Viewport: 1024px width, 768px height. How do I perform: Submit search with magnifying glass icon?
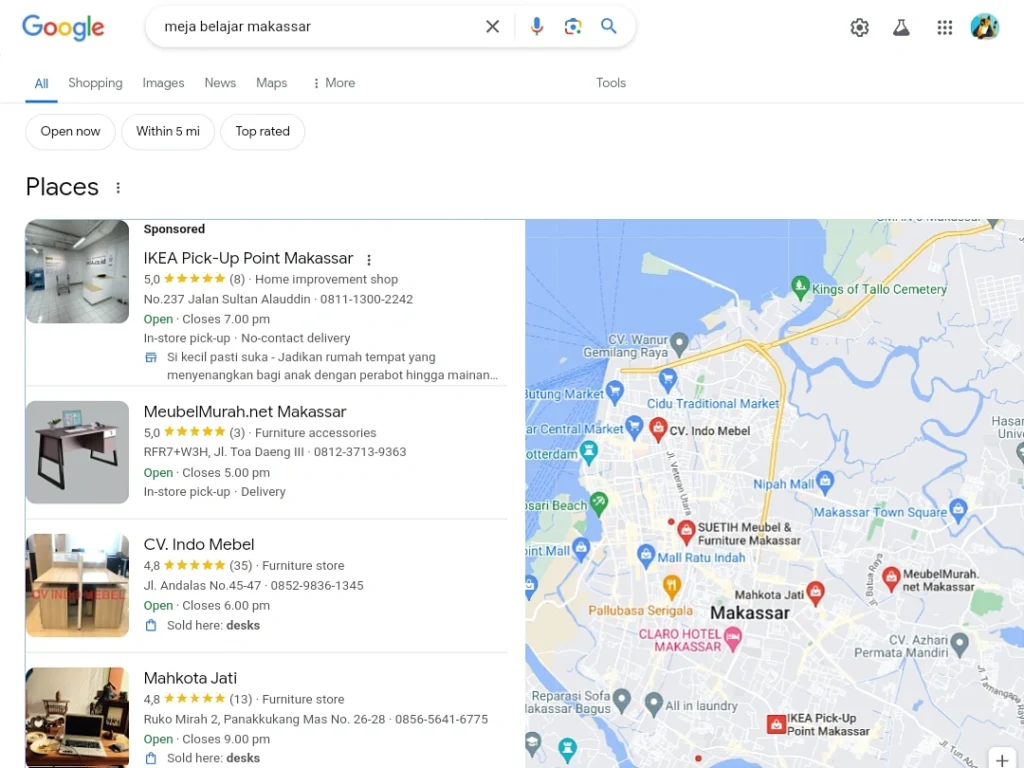(x=609, y=27)
